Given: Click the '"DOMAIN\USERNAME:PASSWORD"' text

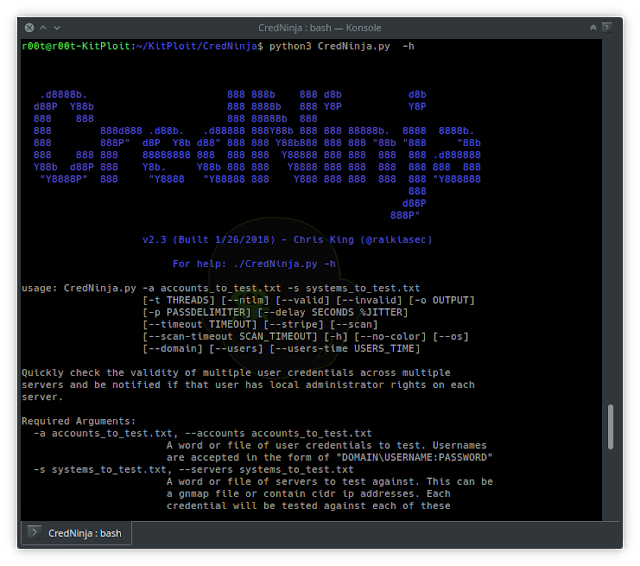Looking at the screenshot, I should [414, 457].
